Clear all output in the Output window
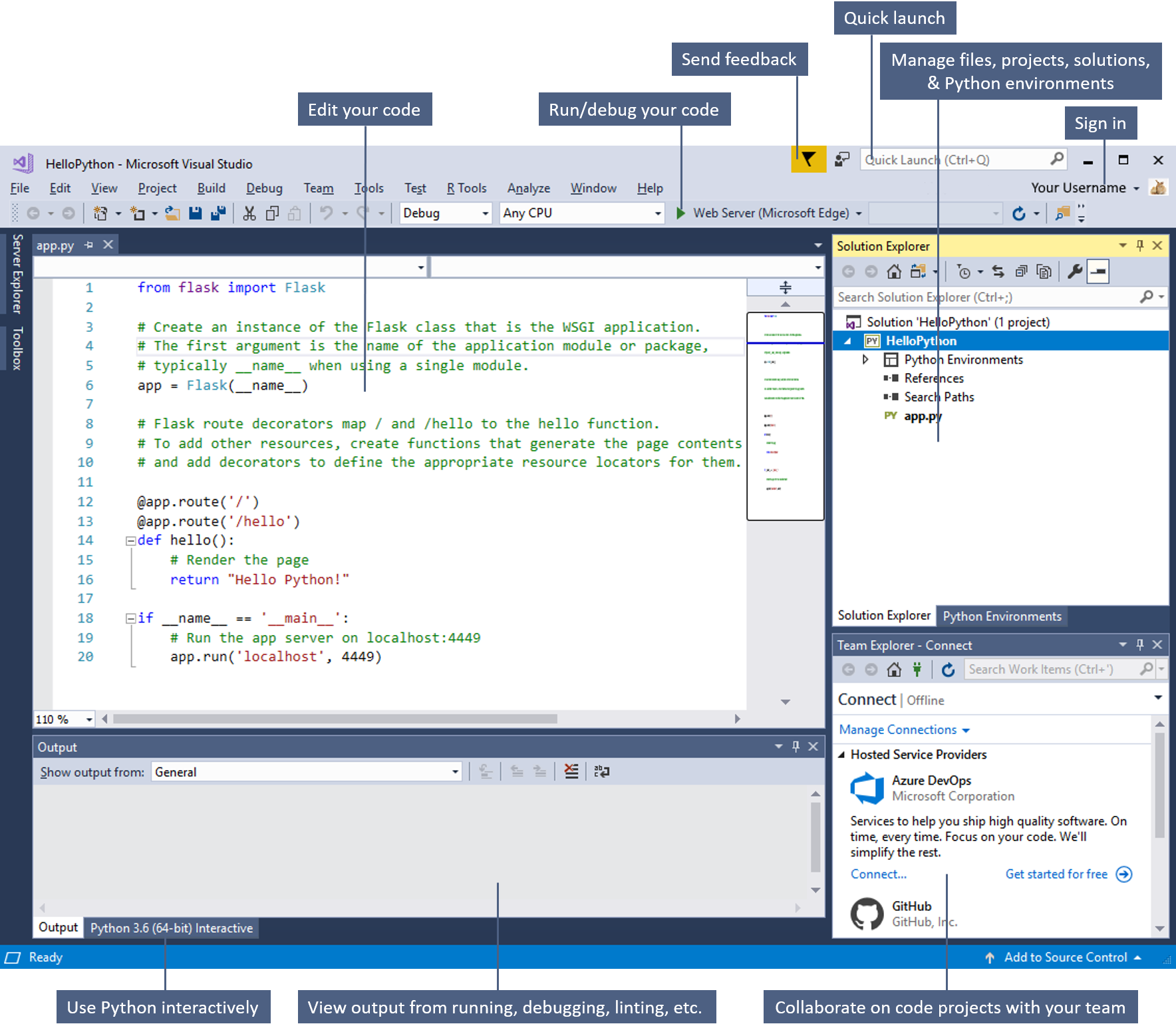Viewport: 1176px width, 1030px height. click(571, 771)
